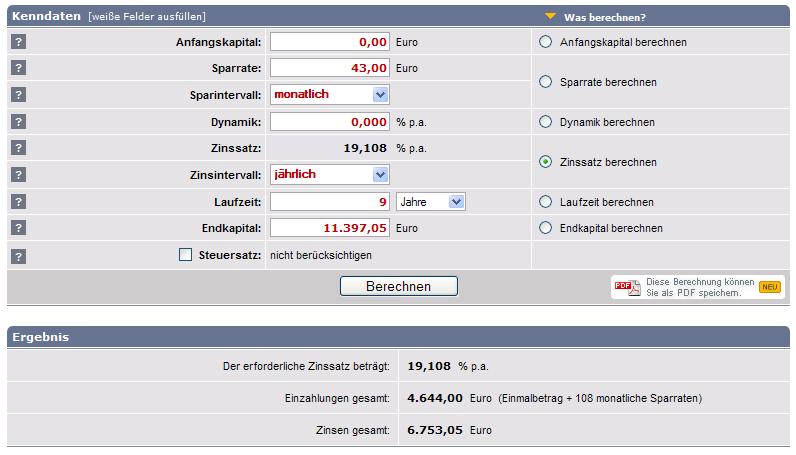Click '[weiße Felder ausfüllen]' hint text
Viewport: 796px width, 455px height.
(147, 17)
